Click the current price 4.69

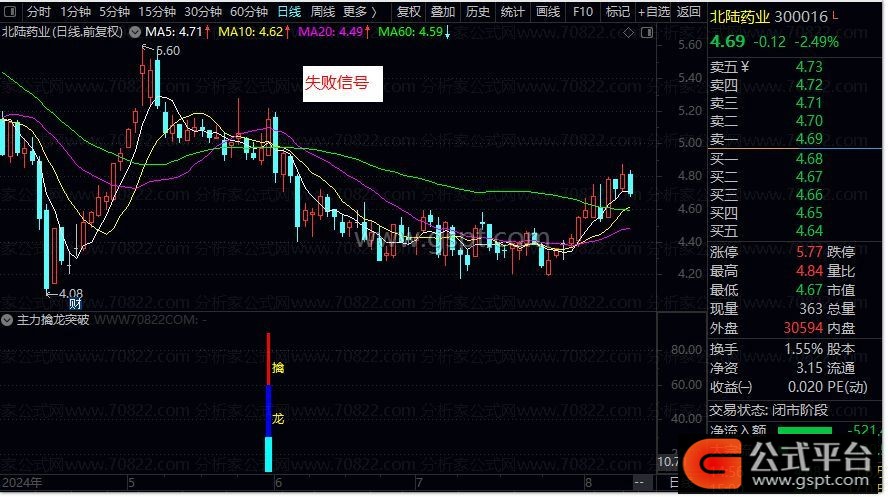click(x=728, y=41)
